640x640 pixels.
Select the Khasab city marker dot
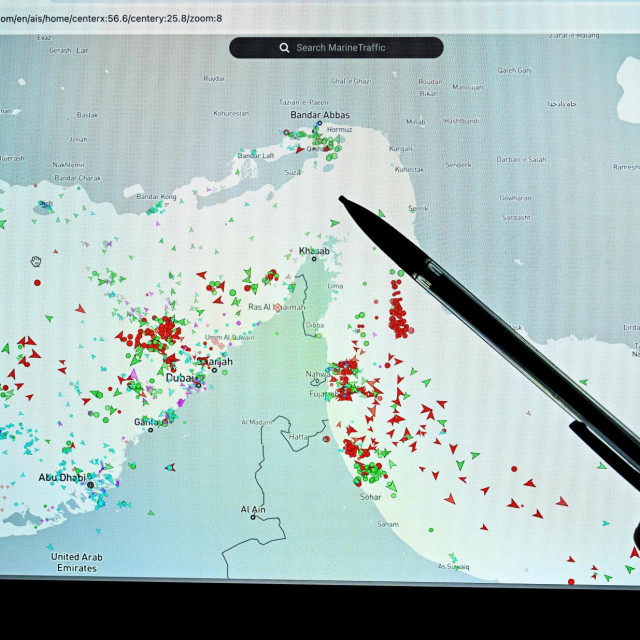click(314, 259)
